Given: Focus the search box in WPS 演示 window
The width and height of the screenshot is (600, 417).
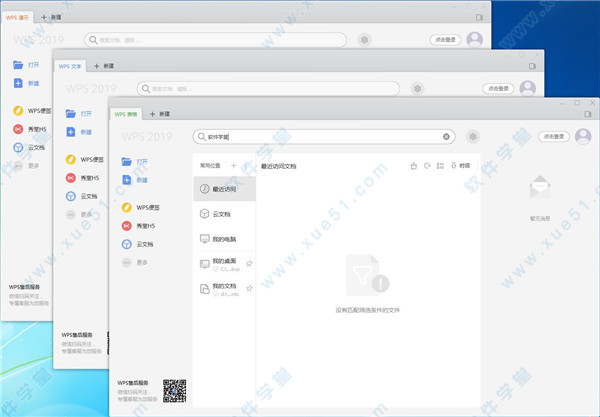Looking at the screenshot, I should click(x=215, y=40).
